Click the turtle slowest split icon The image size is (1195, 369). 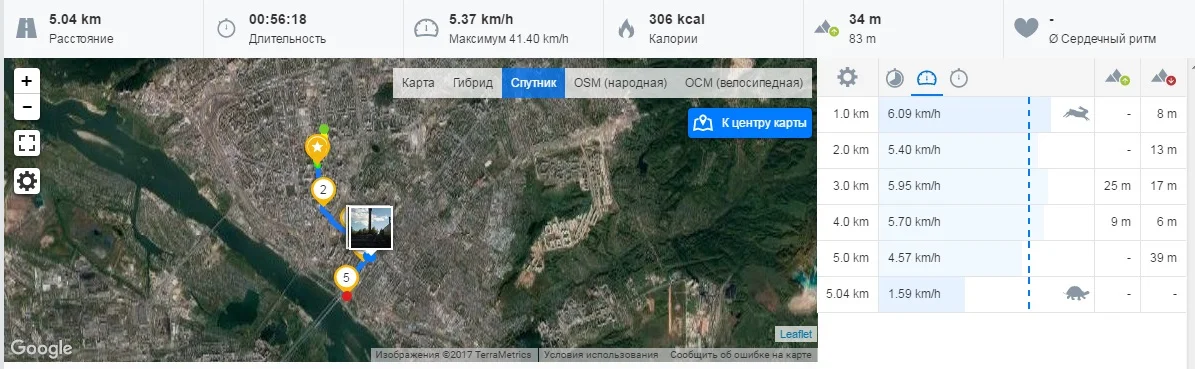pos(1076,294)
